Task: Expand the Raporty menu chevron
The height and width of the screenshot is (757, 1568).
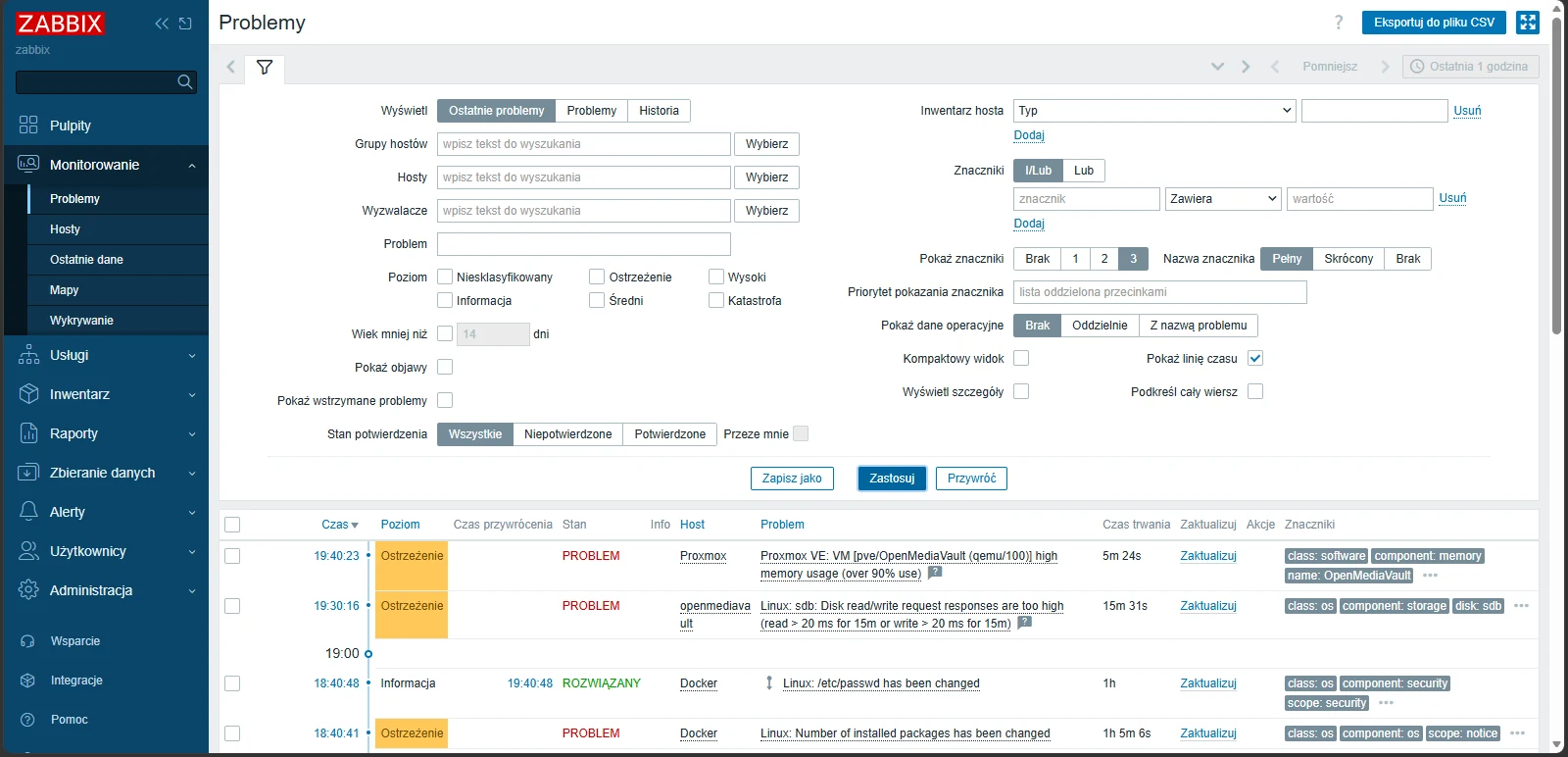Action: tap(192, 434)
